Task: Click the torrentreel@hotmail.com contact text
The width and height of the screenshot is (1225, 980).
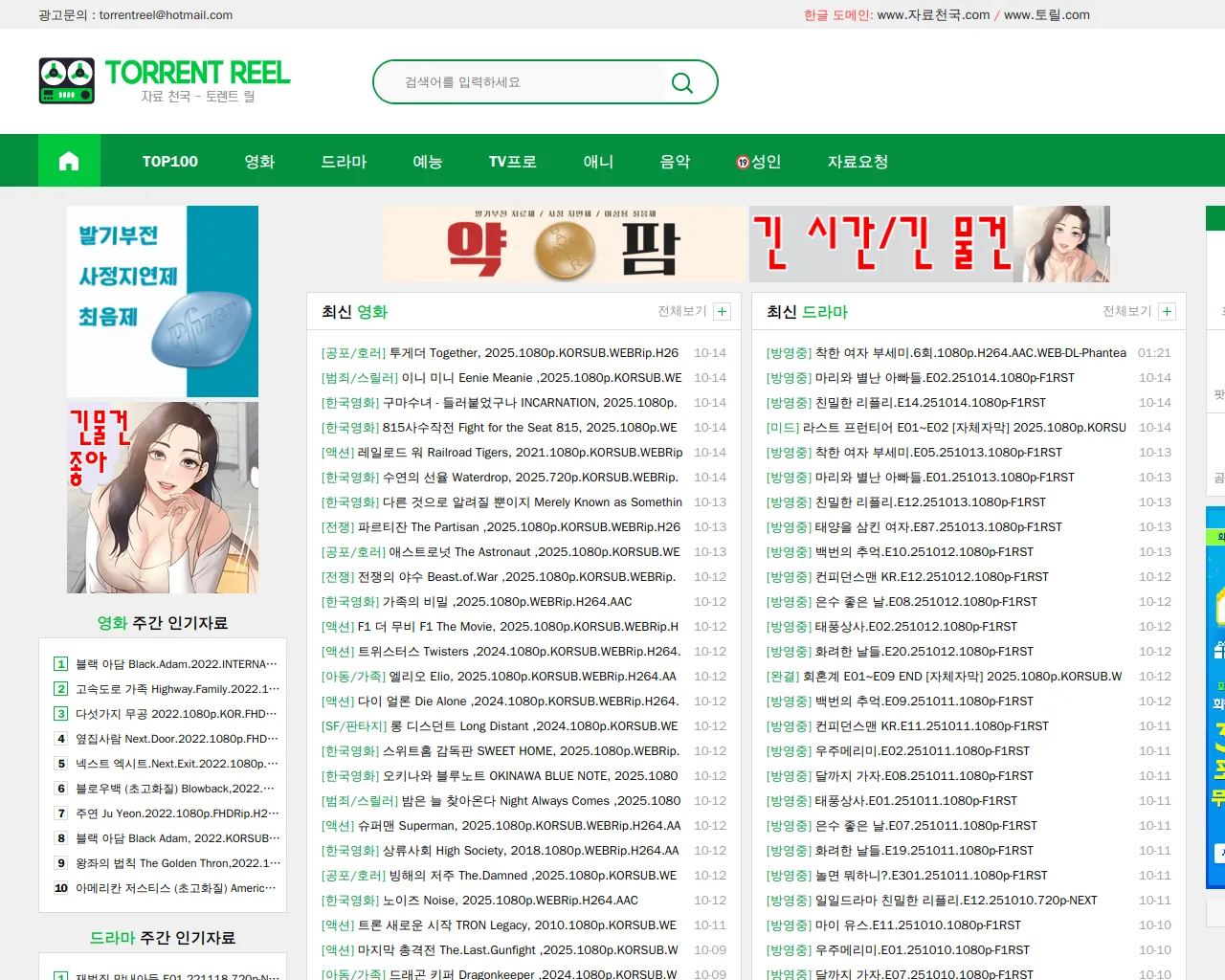Action: tap(166, 15)
